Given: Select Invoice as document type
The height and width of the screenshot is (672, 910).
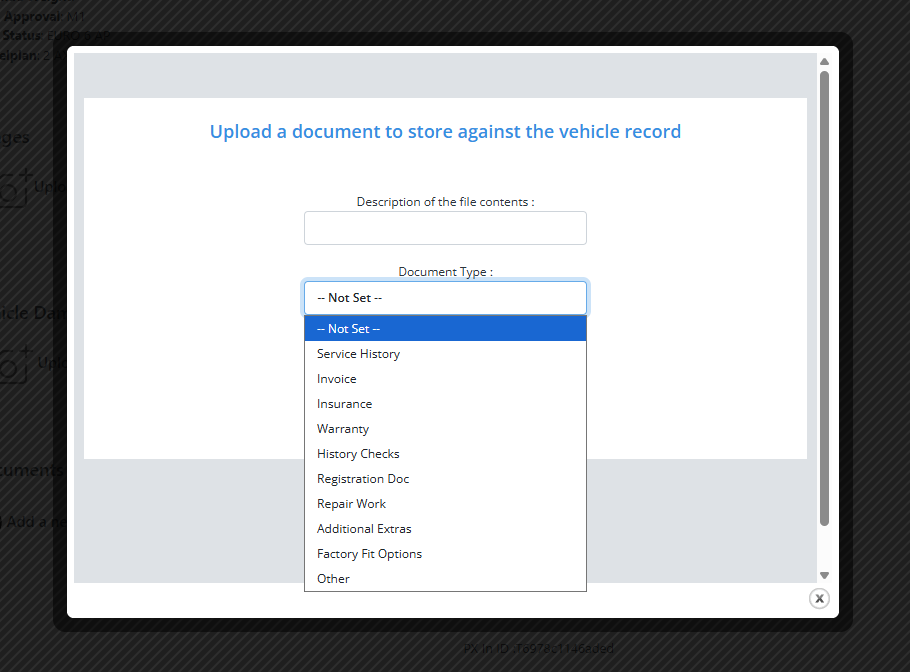Looking at the screenshot, I should [337, 379].
